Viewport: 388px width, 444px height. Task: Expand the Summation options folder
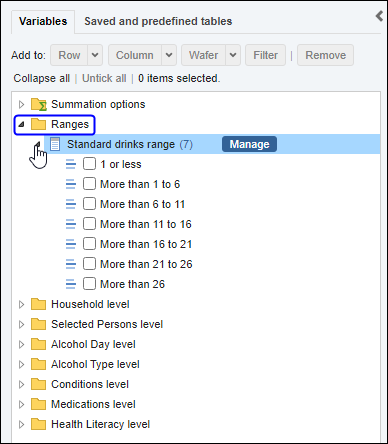[21, 104]
